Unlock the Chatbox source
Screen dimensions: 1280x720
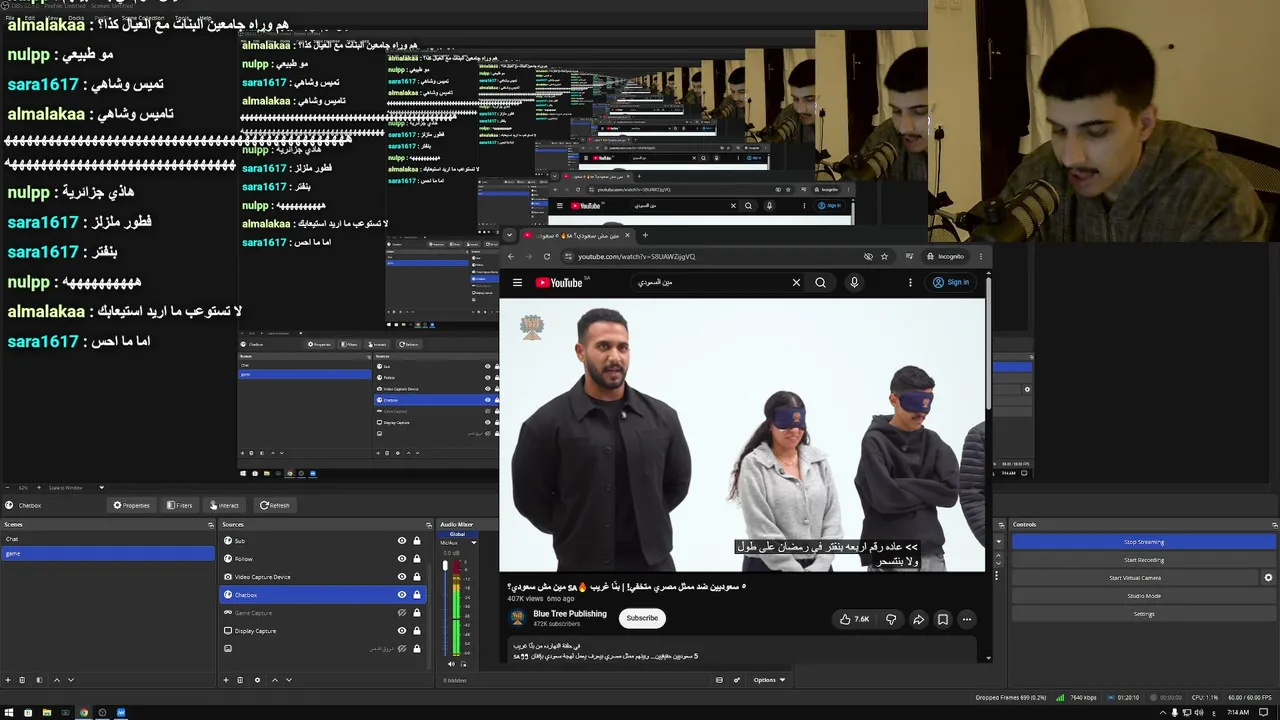(x=417, y=595)
